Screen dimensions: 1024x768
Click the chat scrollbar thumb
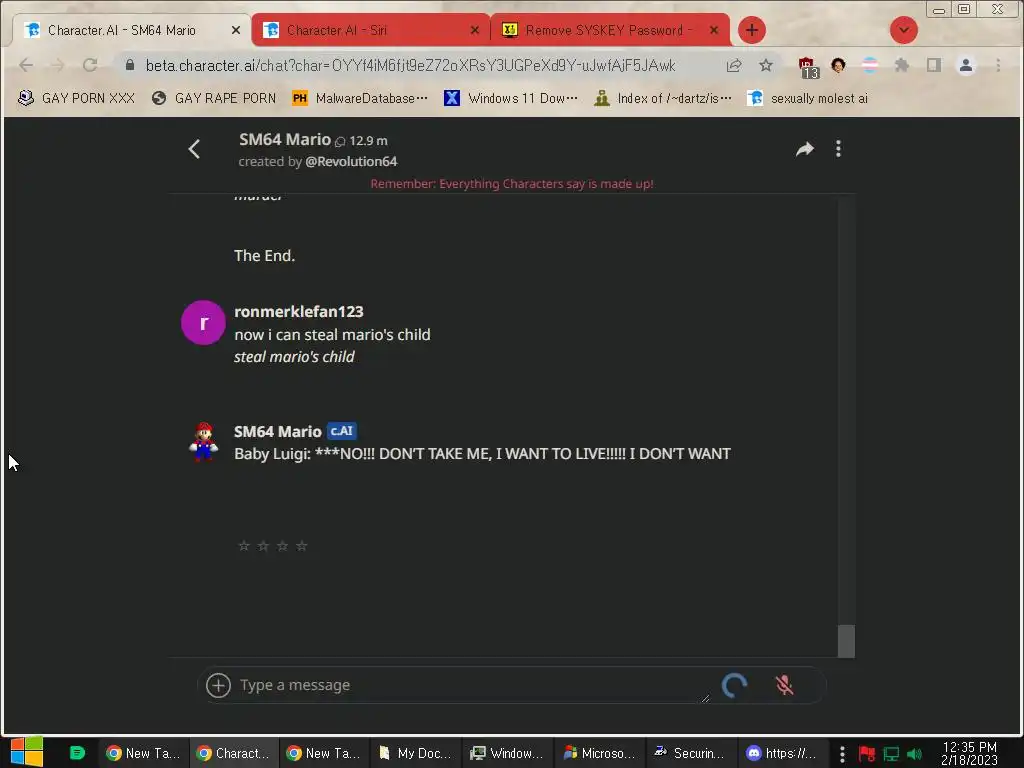pyautogui.click(x=846, y=641)
